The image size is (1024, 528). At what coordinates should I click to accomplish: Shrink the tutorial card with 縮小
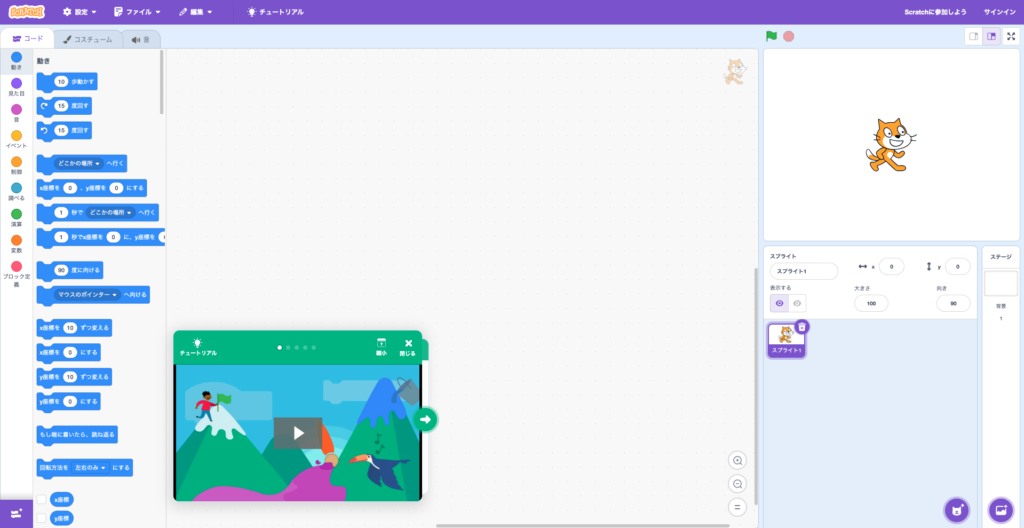point(381,347)
